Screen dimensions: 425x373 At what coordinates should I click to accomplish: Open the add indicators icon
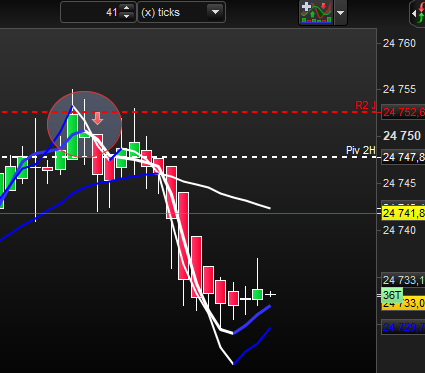(316, 13)
